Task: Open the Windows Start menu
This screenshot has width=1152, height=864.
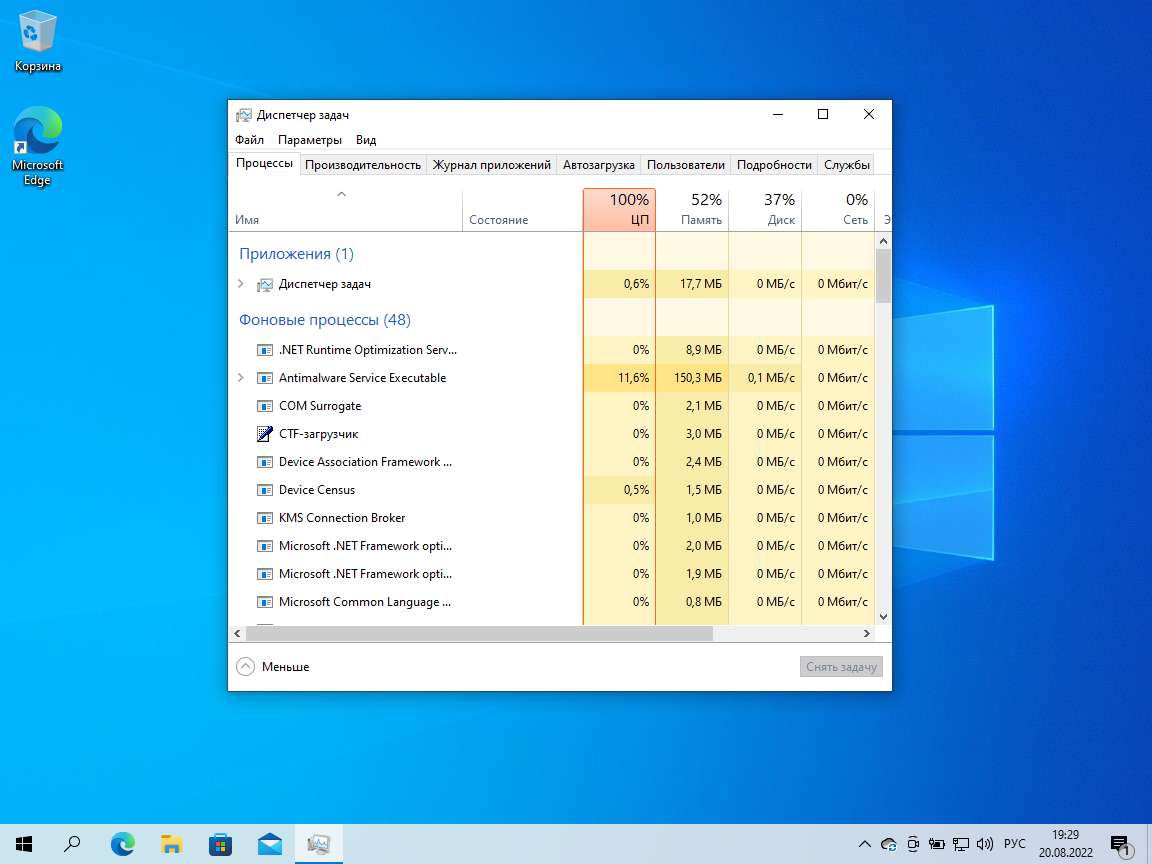Action: (24, 844)
